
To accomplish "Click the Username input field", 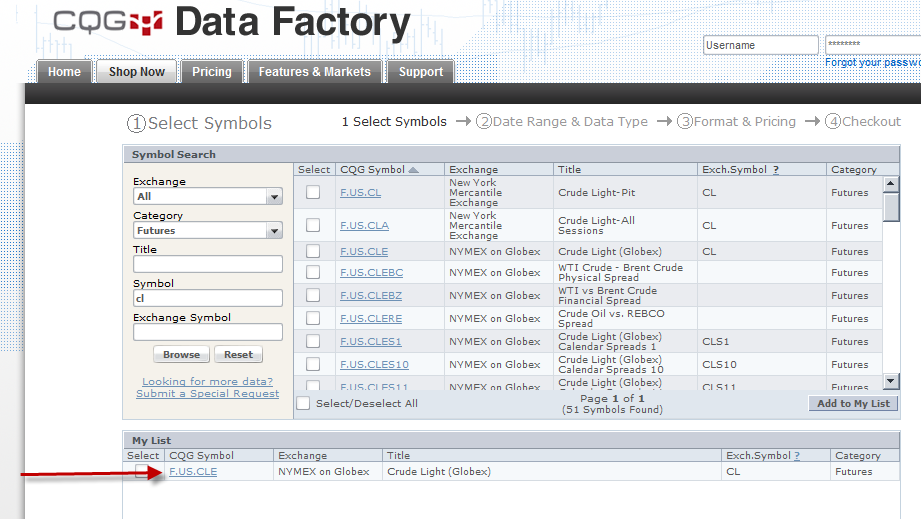I will [x=761, y=45].
